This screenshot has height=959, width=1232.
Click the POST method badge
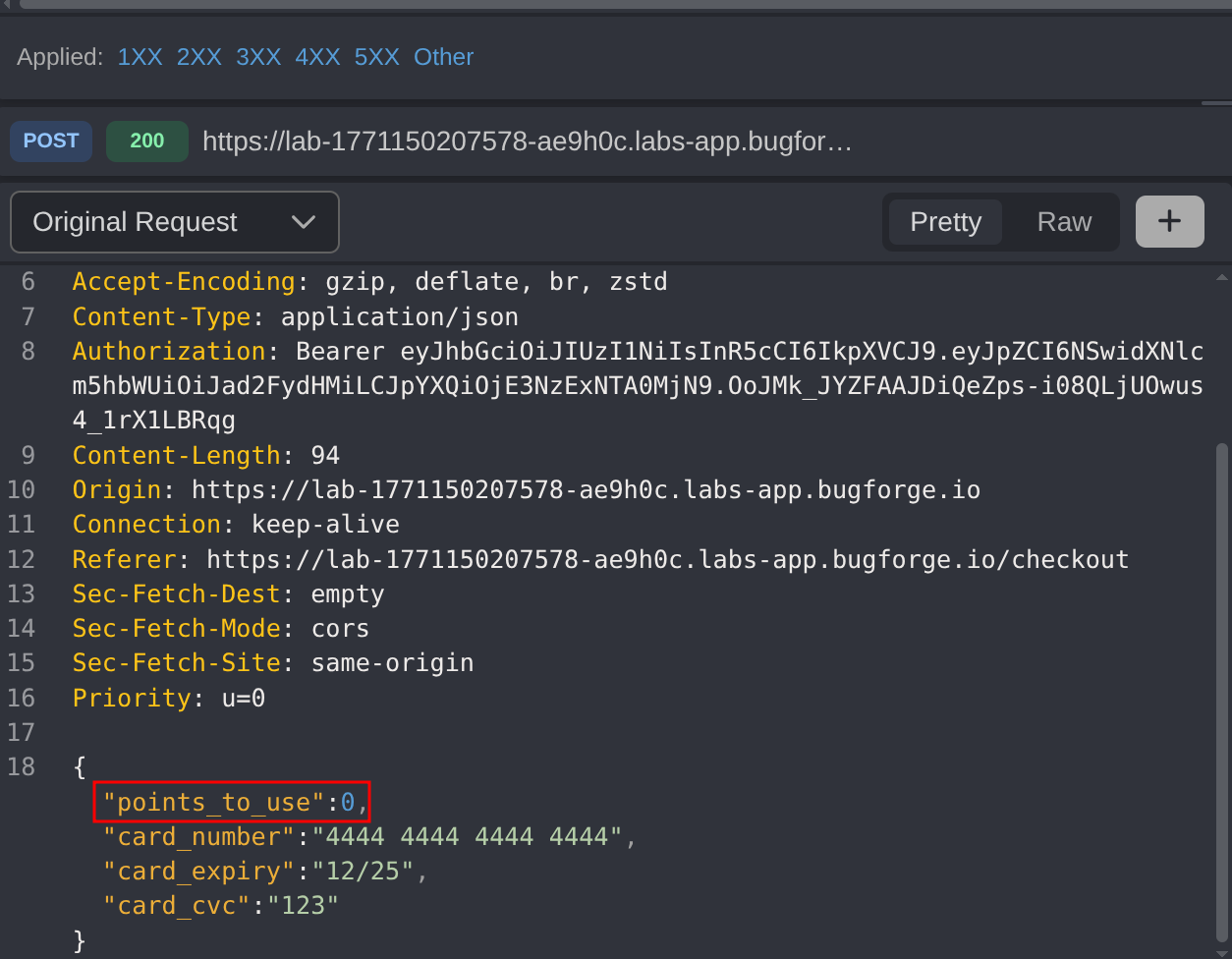(51, 141)
